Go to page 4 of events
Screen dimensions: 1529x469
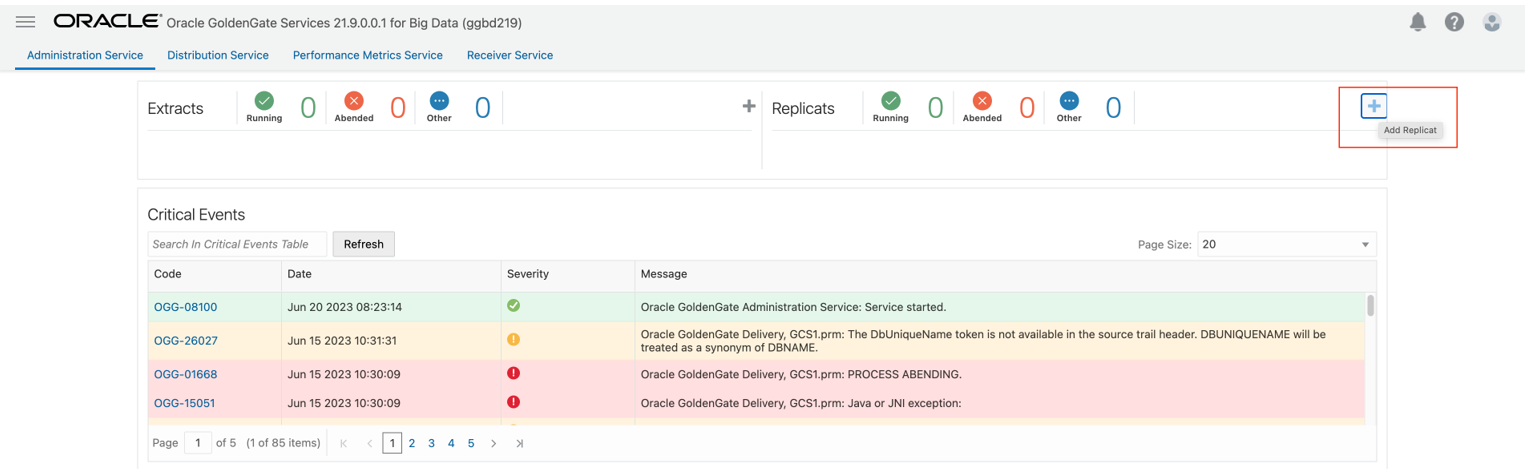451,443
